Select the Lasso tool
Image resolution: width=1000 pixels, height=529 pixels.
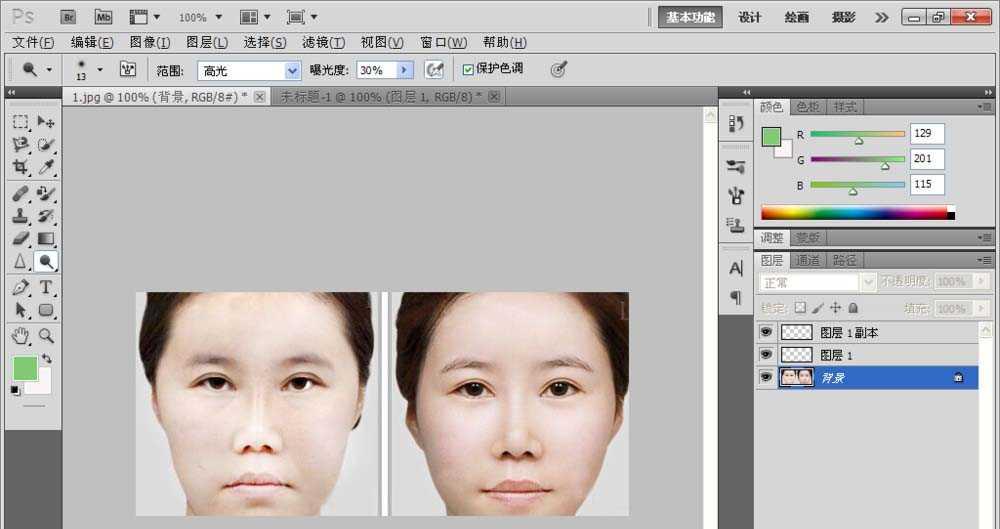pyautogui.click(x=20, y=145)
